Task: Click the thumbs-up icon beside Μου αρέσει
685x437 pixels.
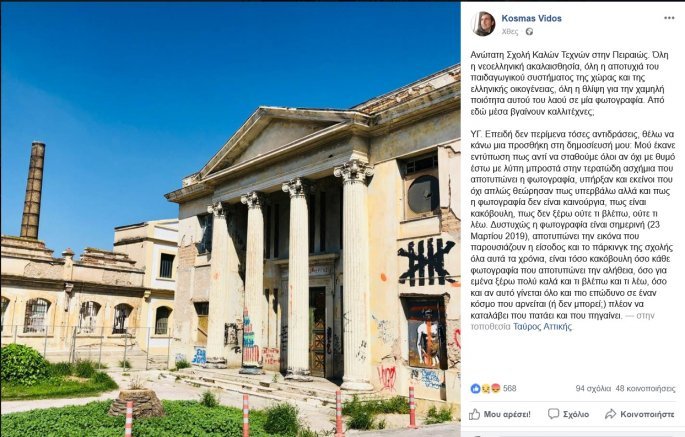Action: click(474, 414)
